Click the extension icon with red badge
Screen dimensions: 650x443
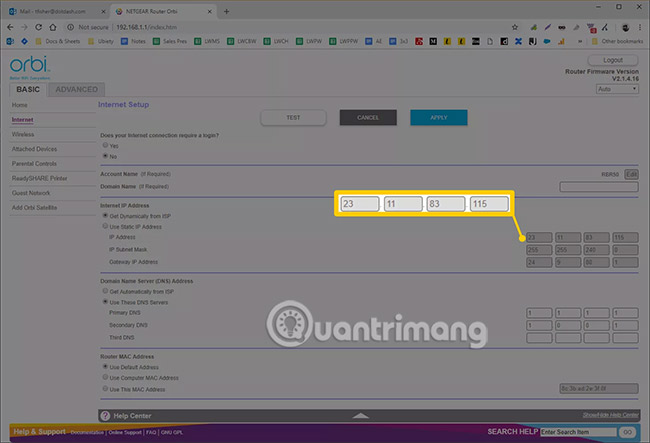pyautogui.click(x=592, y=28)
